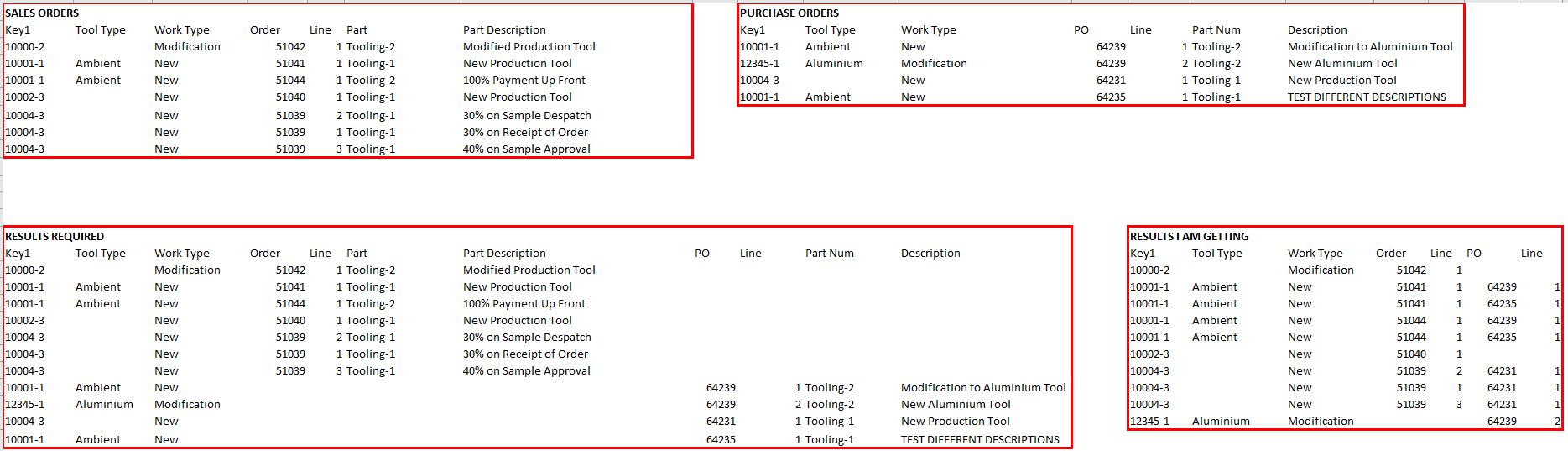Select key 10002-3 in Sales Orders table

[25, 97]
